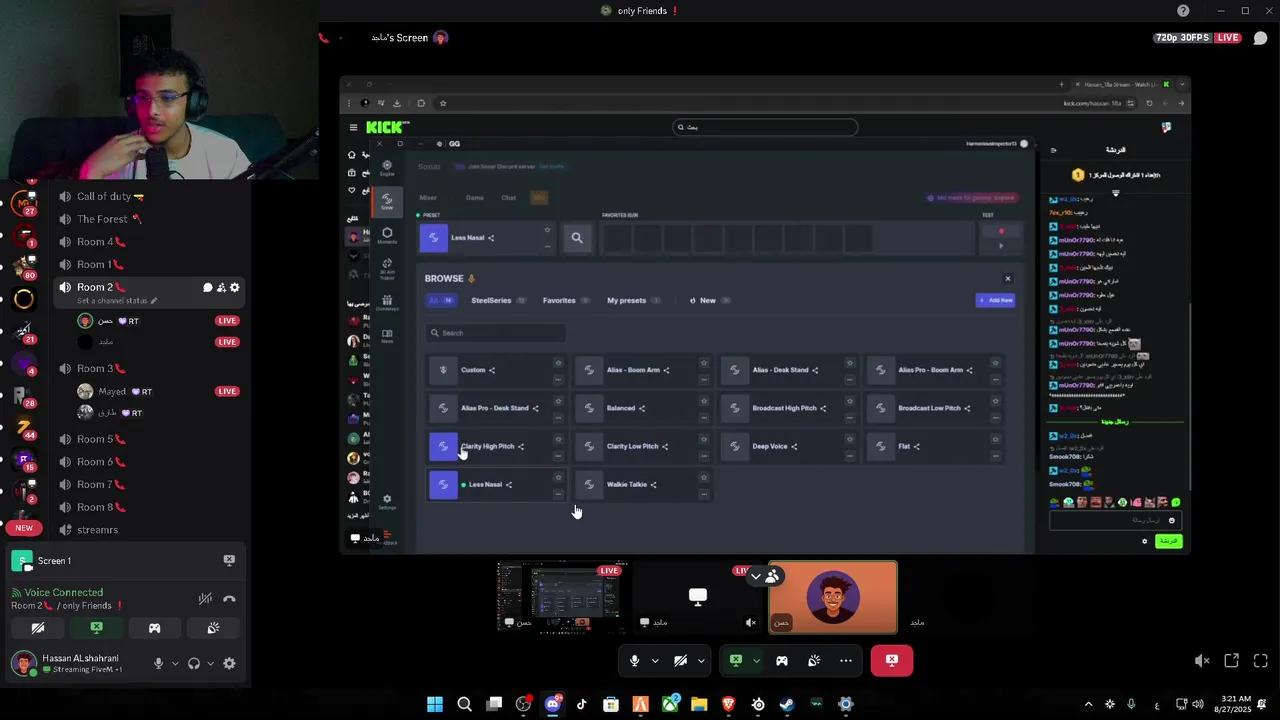Click the help icon in the title bar
Viewport: 1280px width, 720px height.
point(1183,11)
